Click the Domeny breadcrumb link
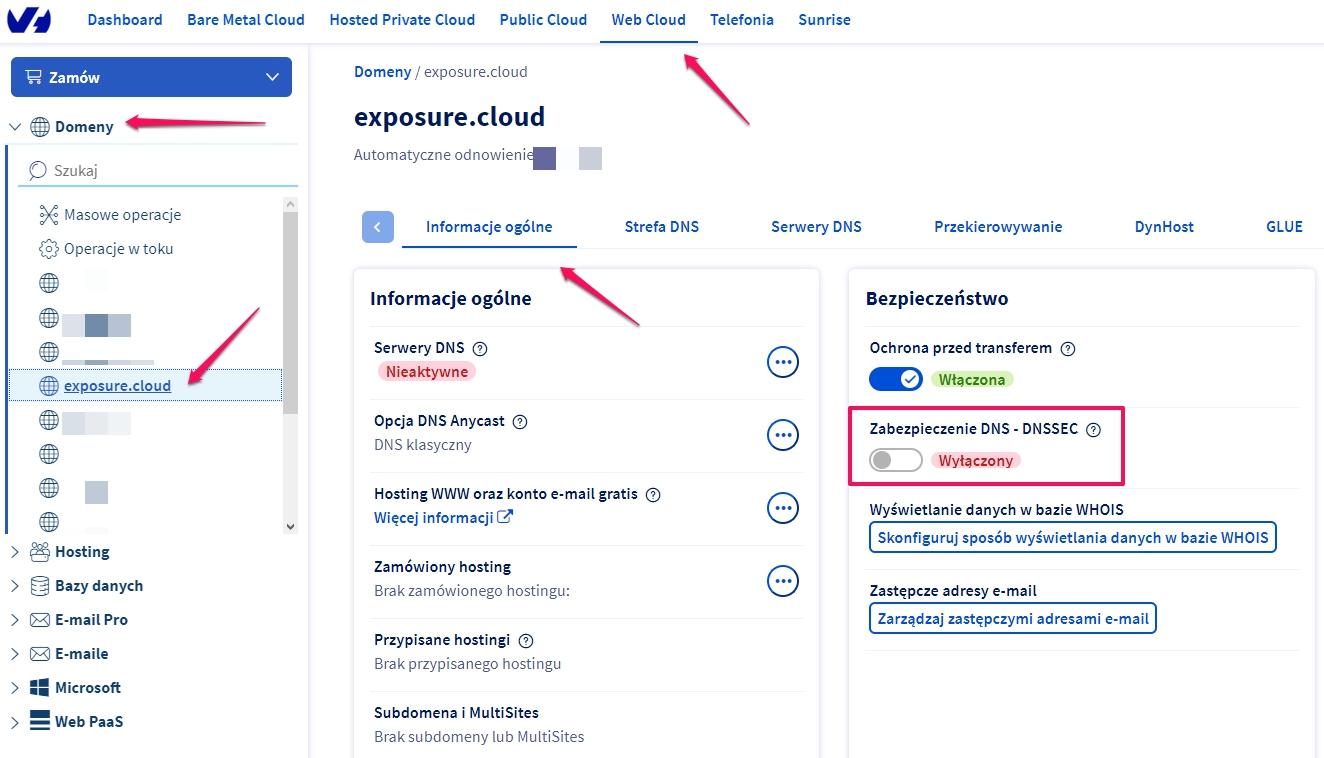Viewport: 1324px width, 758px height. pos(382,72)
